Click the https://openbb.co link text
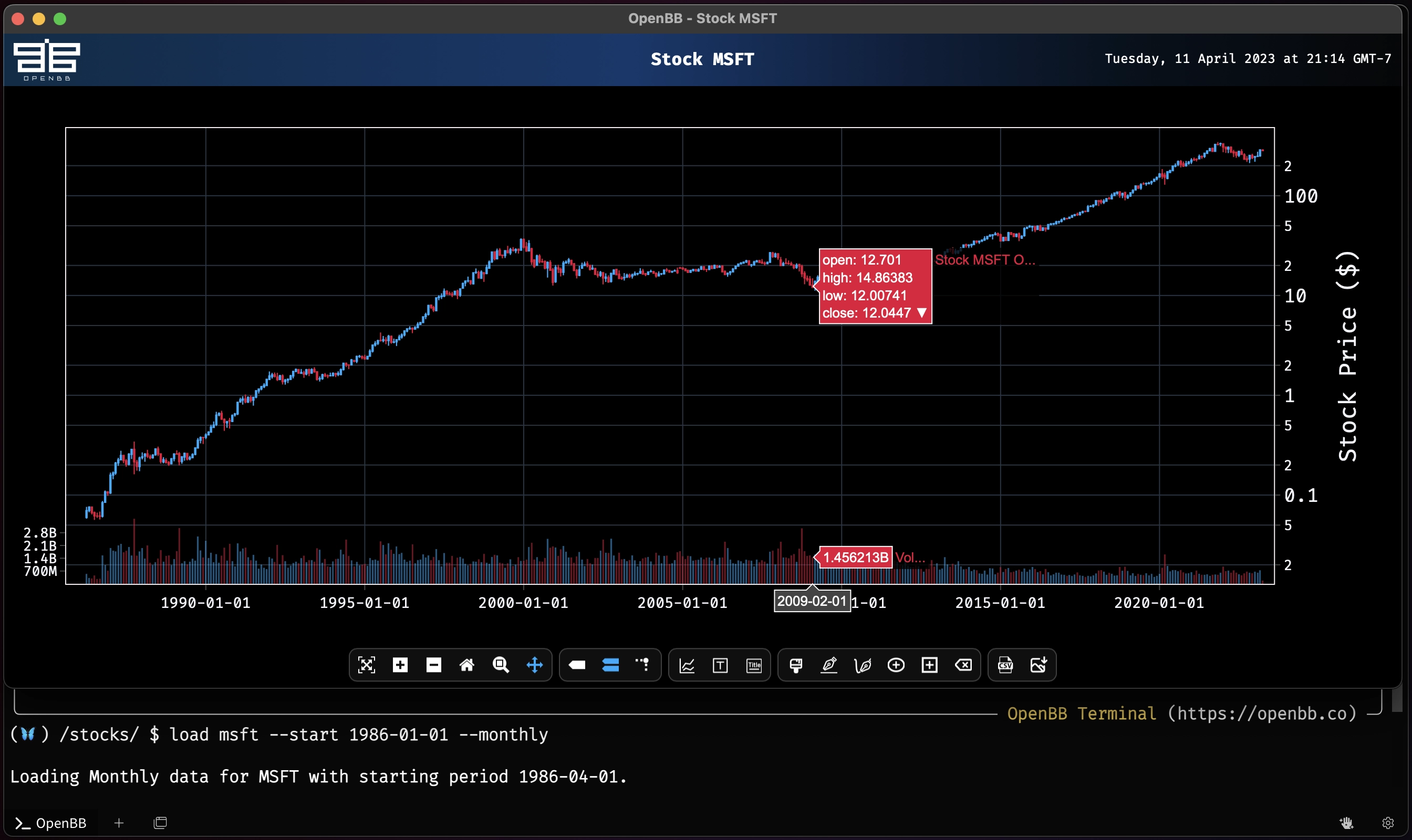 pyautogui.click(x=1262, y=713)
